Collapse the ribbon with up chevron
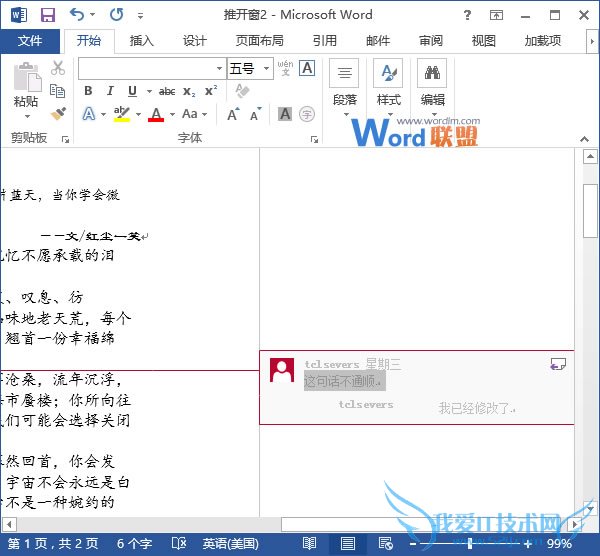The width and height of the screenshot is (600, 556). (x=584, y=139)
